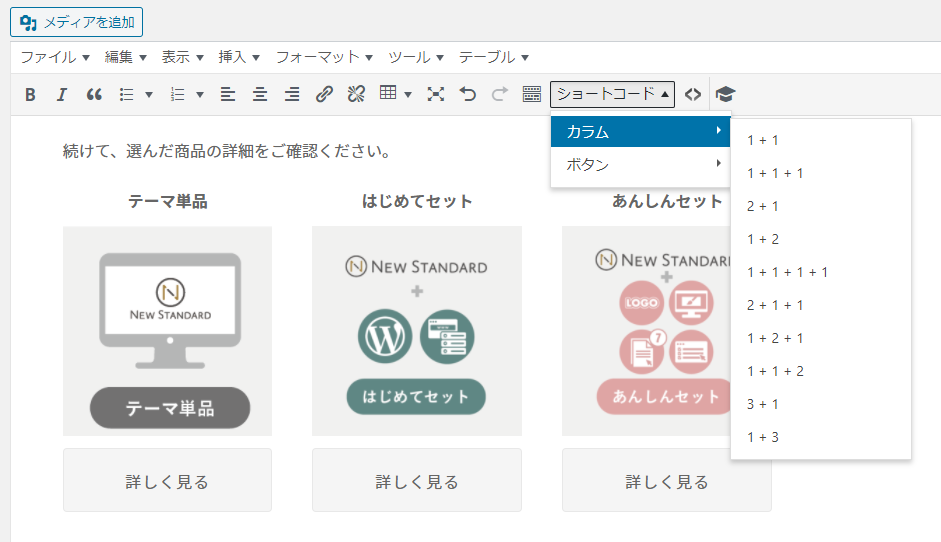Undo the last edit
941x542 pixels.
point(467,95)
